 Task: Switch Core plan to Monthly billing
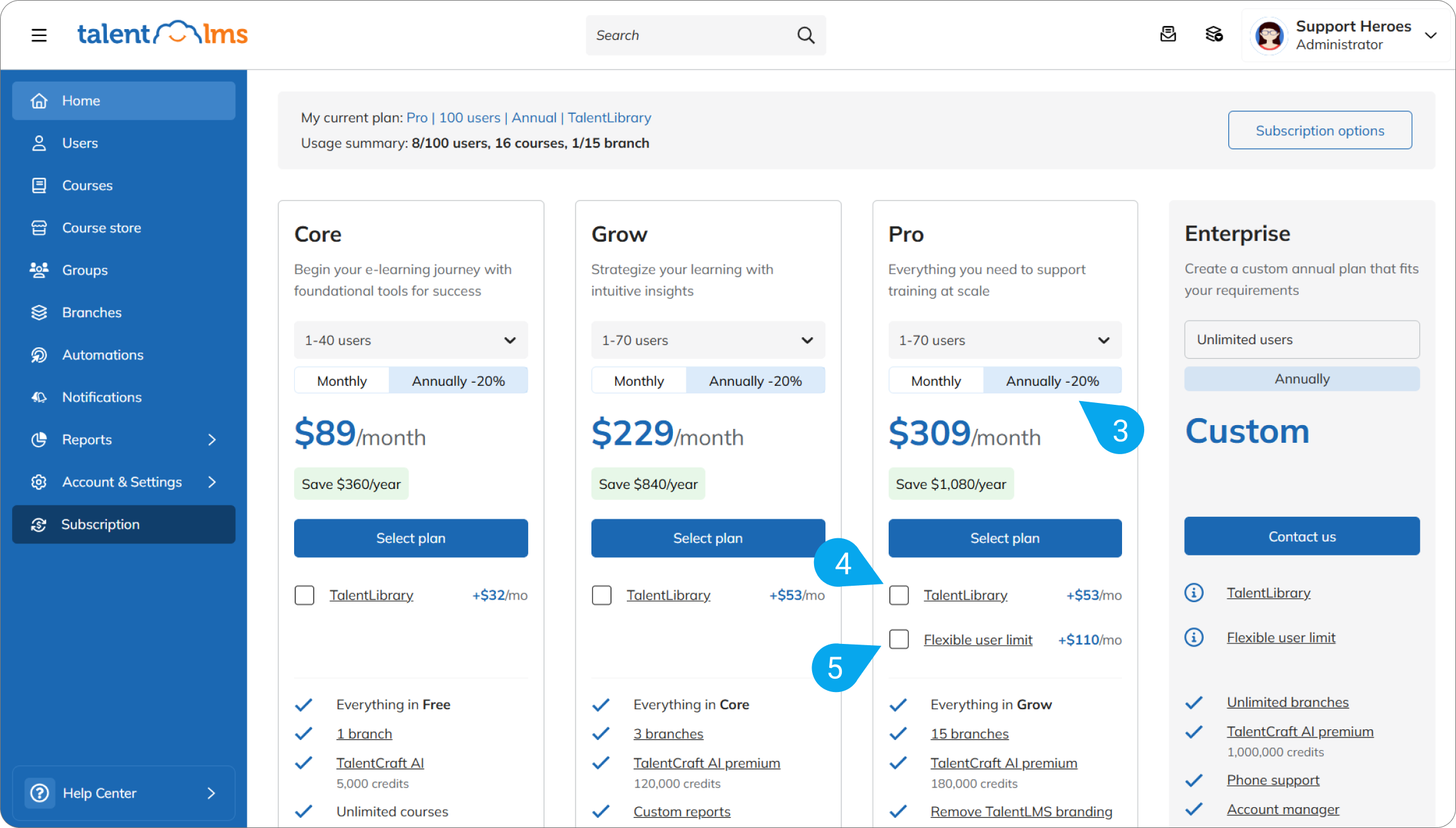(342, 381)
